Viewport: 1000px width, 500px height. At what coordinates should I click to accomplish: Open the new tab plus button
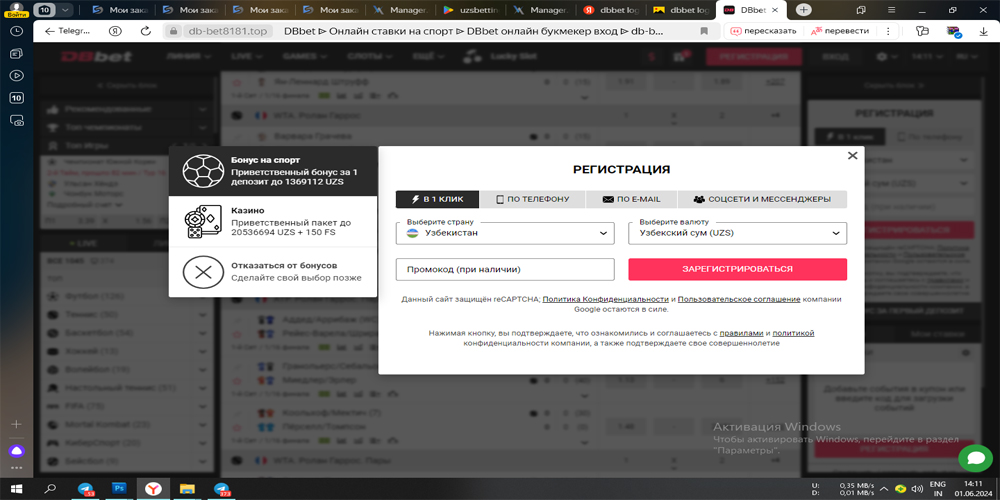[x=804, y=10]
